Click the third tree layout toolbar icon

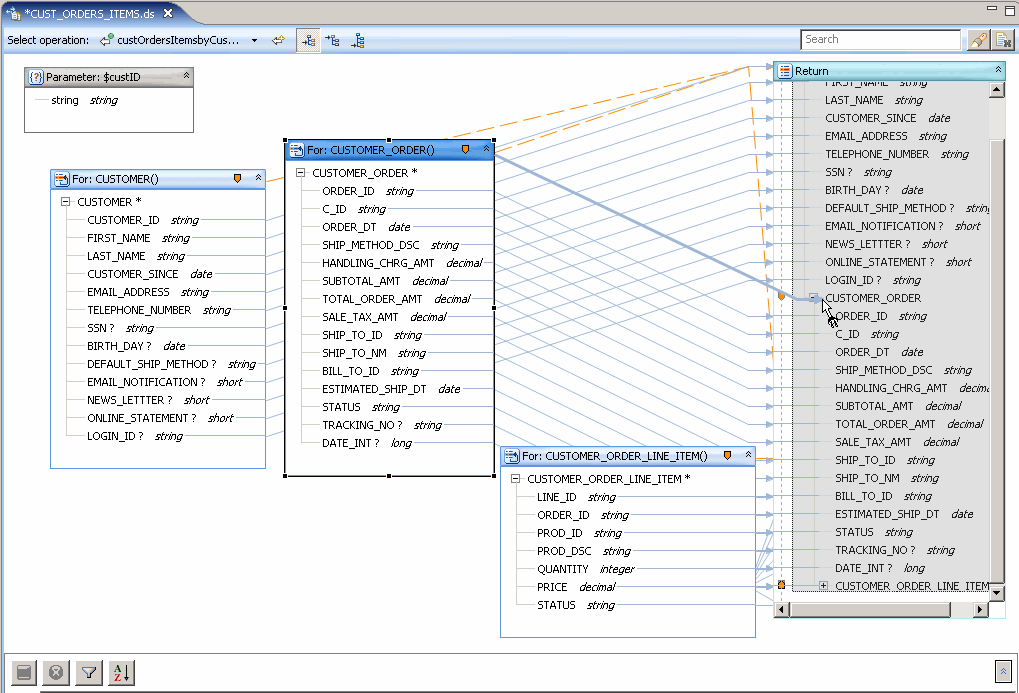[357, 41]
